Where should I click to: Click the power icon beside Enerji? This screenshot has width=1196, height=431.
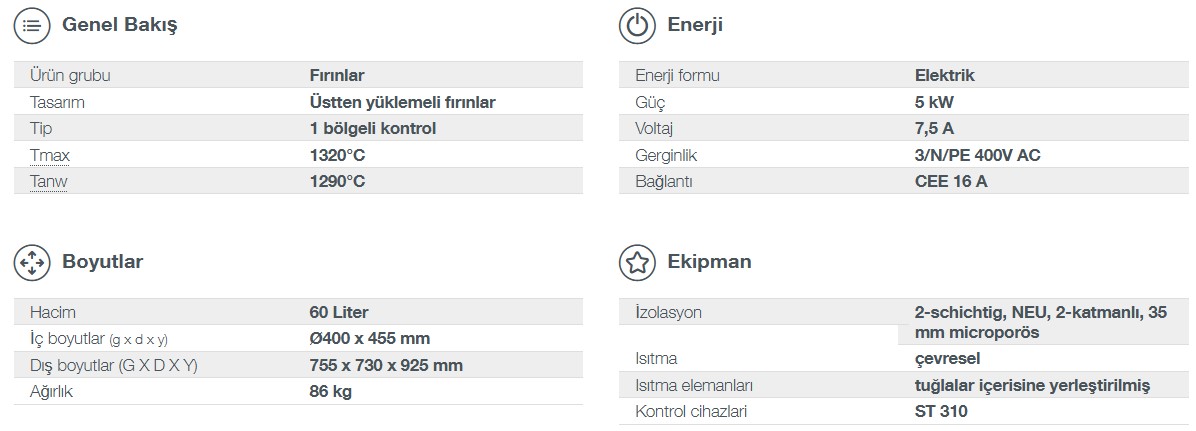point(637,25)
